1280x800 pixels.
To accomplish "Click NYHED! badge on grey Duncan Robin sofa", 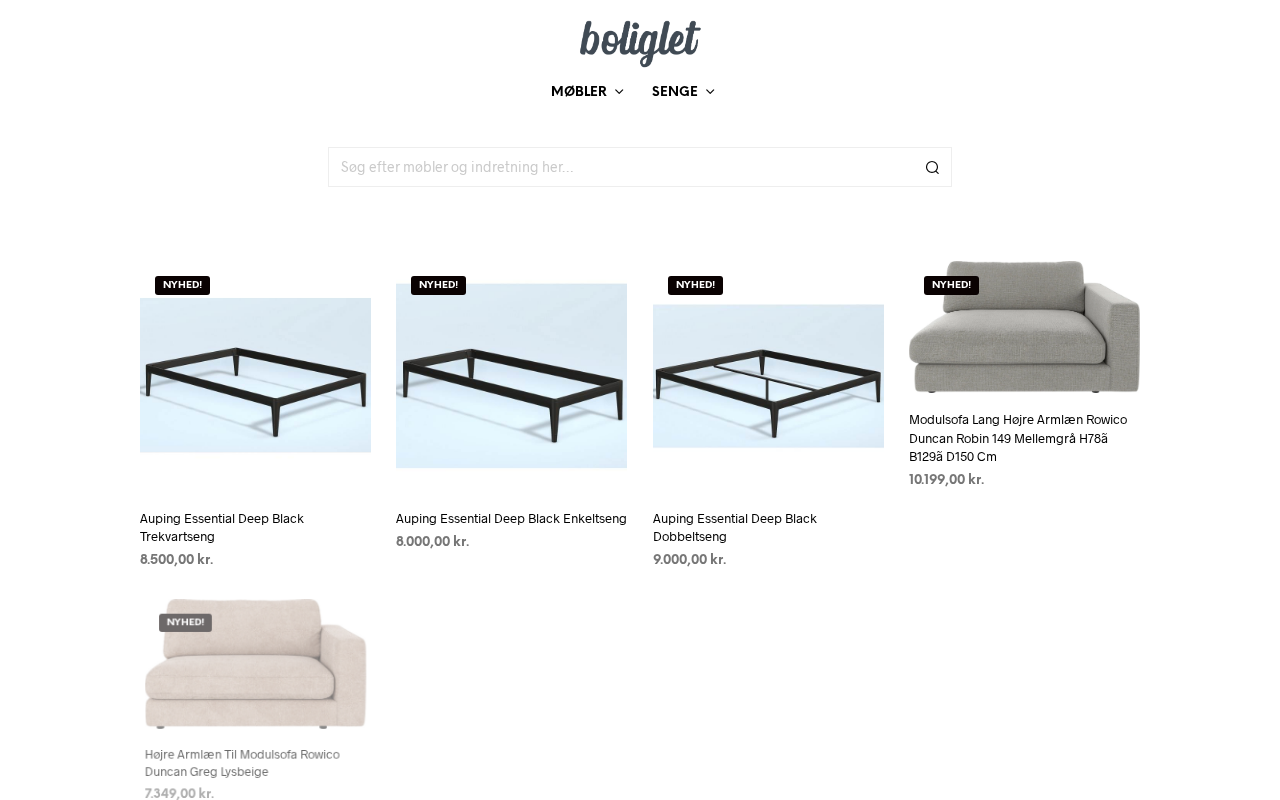I will click(951, 285).
